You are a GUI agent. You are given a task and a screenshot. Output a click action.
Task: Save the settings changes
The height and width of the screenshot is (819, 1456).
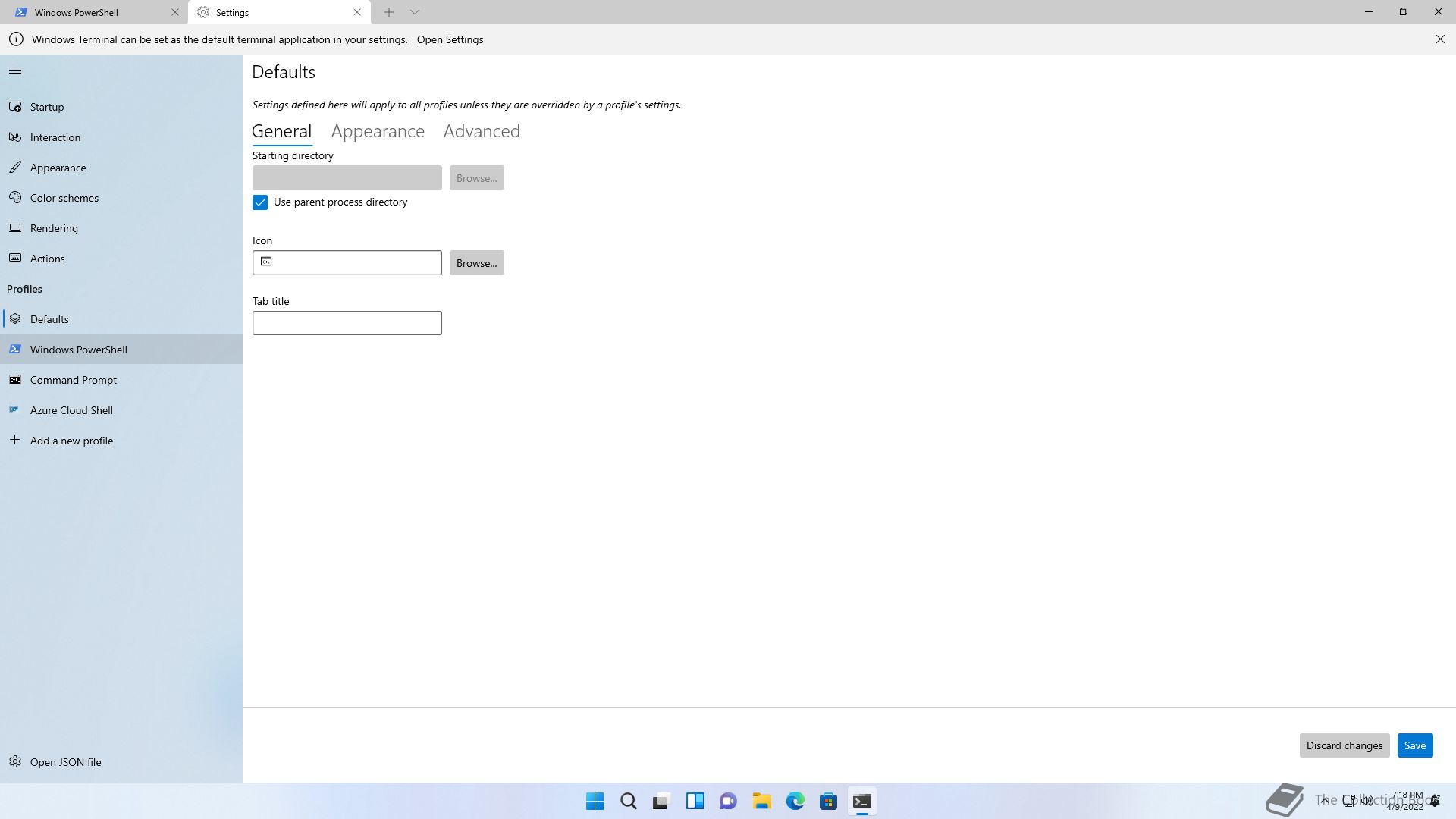(x=1415, y=745)
